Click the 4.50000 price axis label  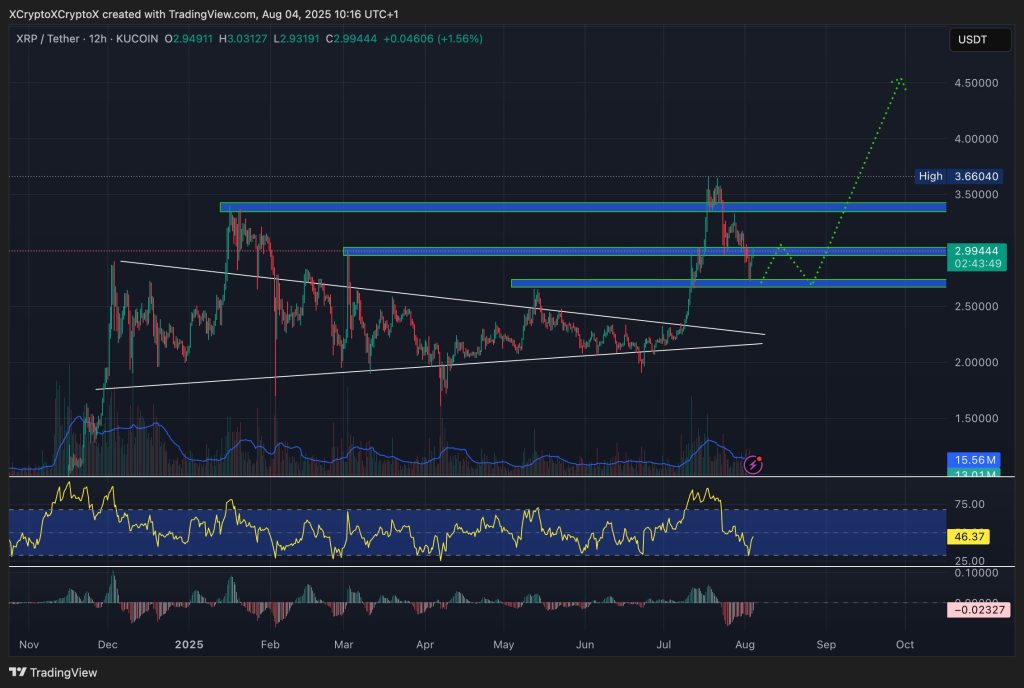978,85
